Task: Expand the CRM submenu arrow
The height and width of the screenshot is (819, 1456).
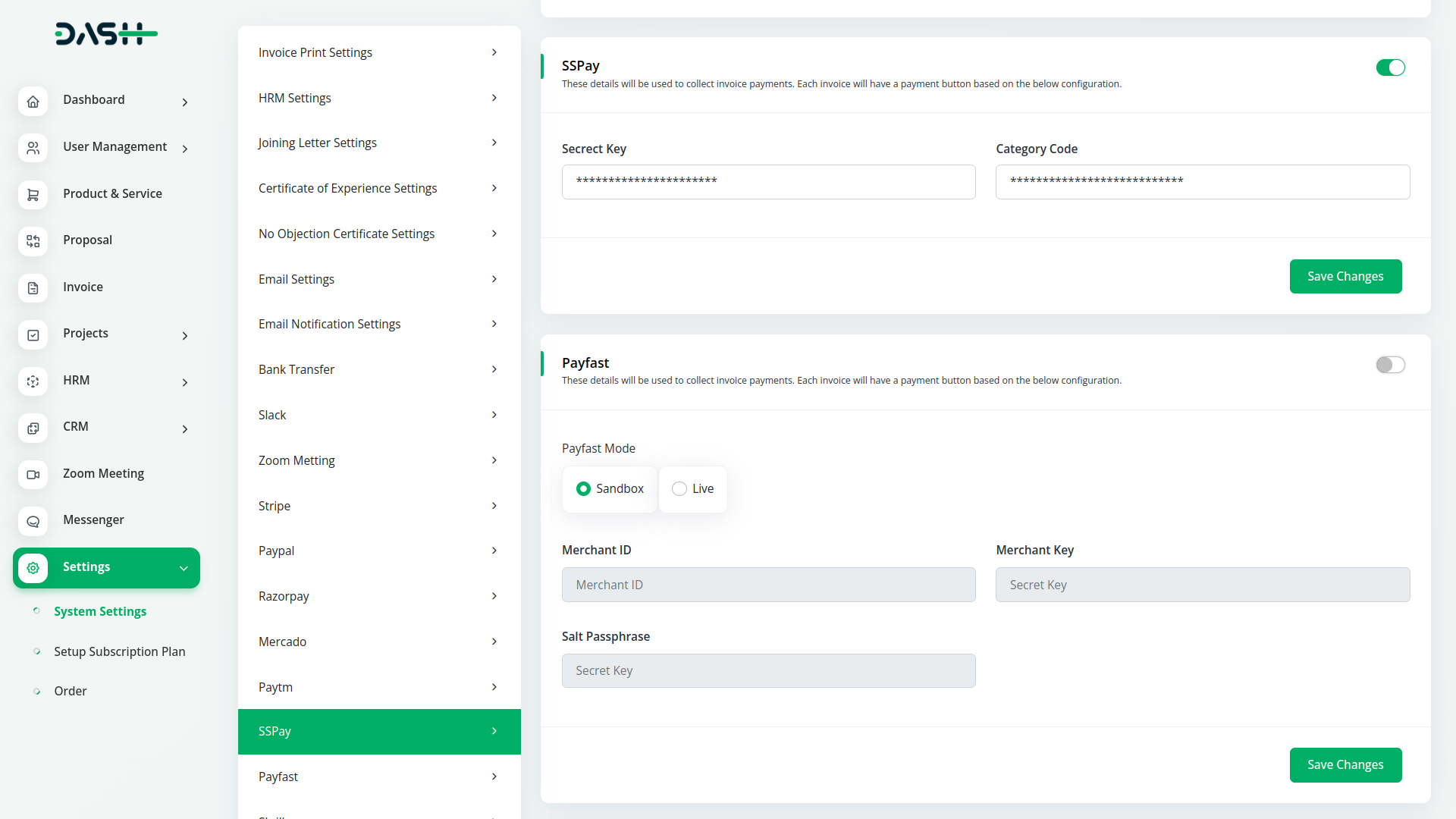Action: tap(185, 428)
